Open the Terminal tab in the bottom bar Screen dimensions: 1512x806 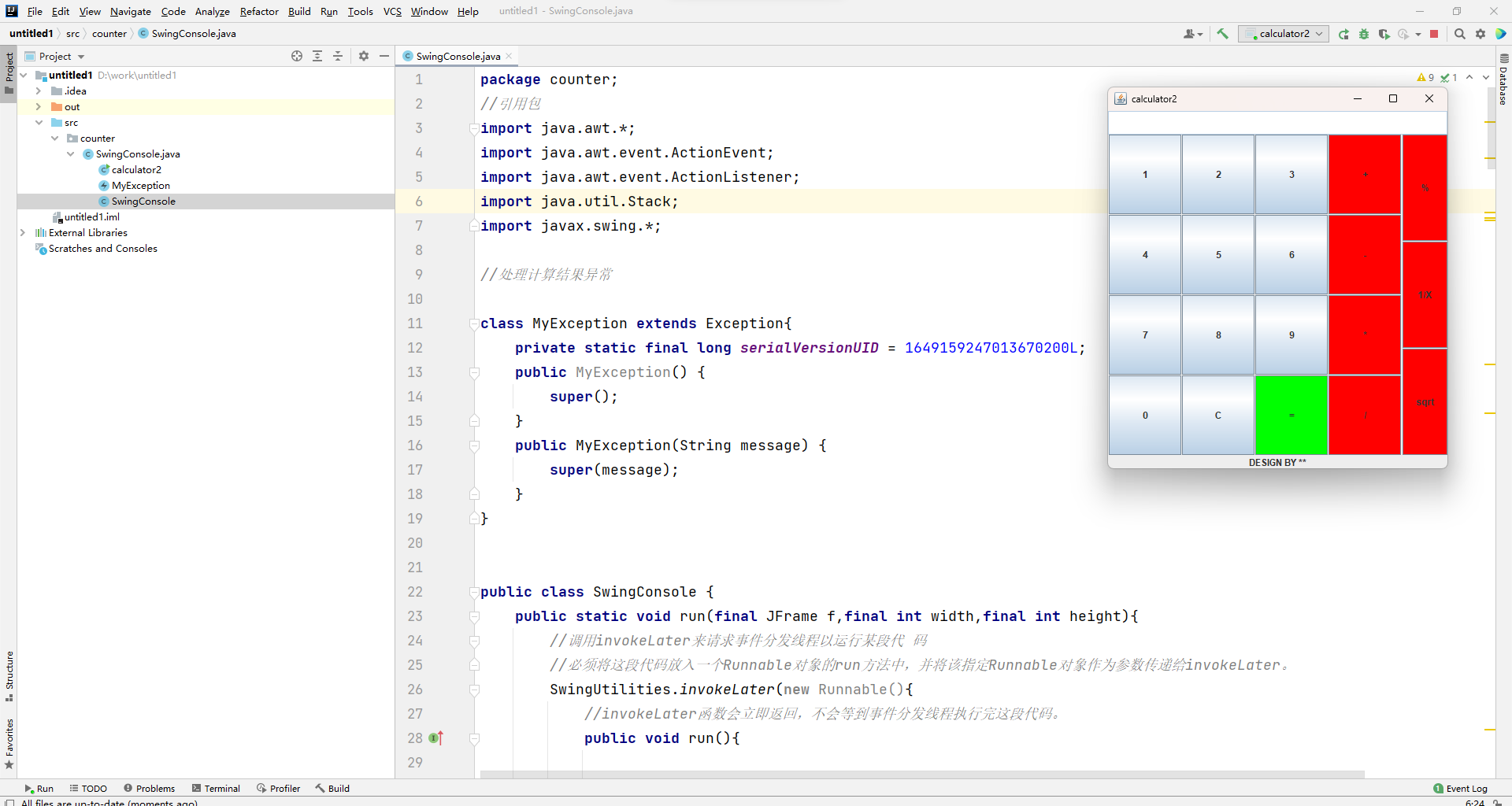pos(216,788)
